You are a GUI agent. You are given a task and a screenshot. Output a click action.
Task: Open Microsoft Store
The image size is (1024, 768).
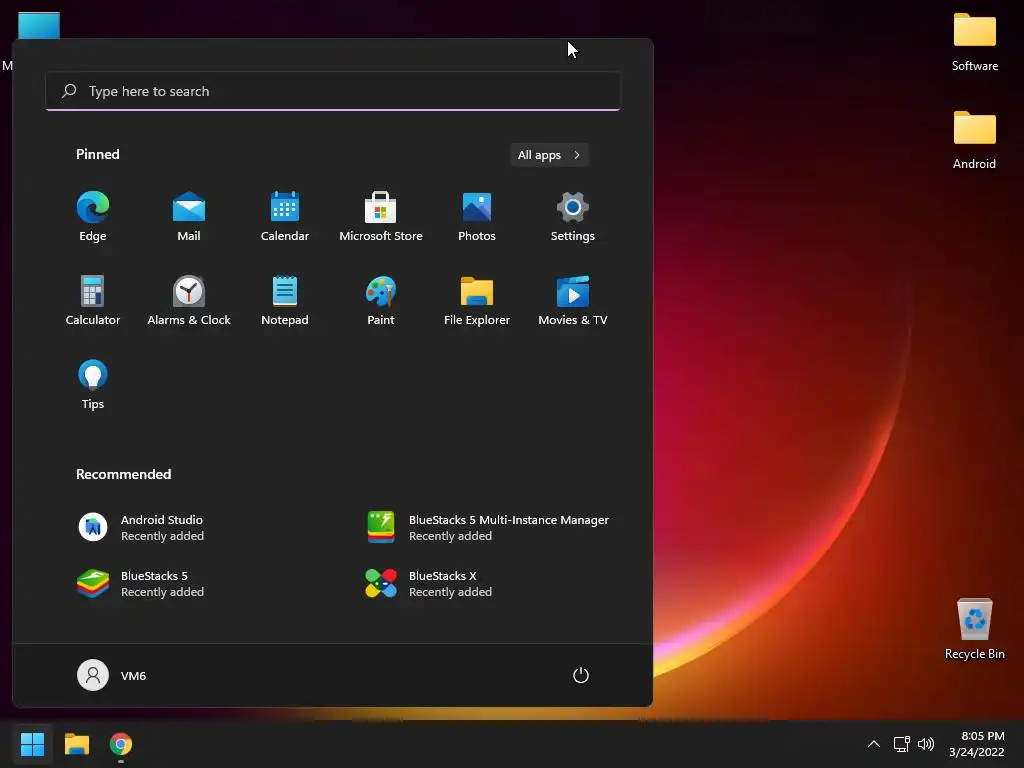point(381,217)
